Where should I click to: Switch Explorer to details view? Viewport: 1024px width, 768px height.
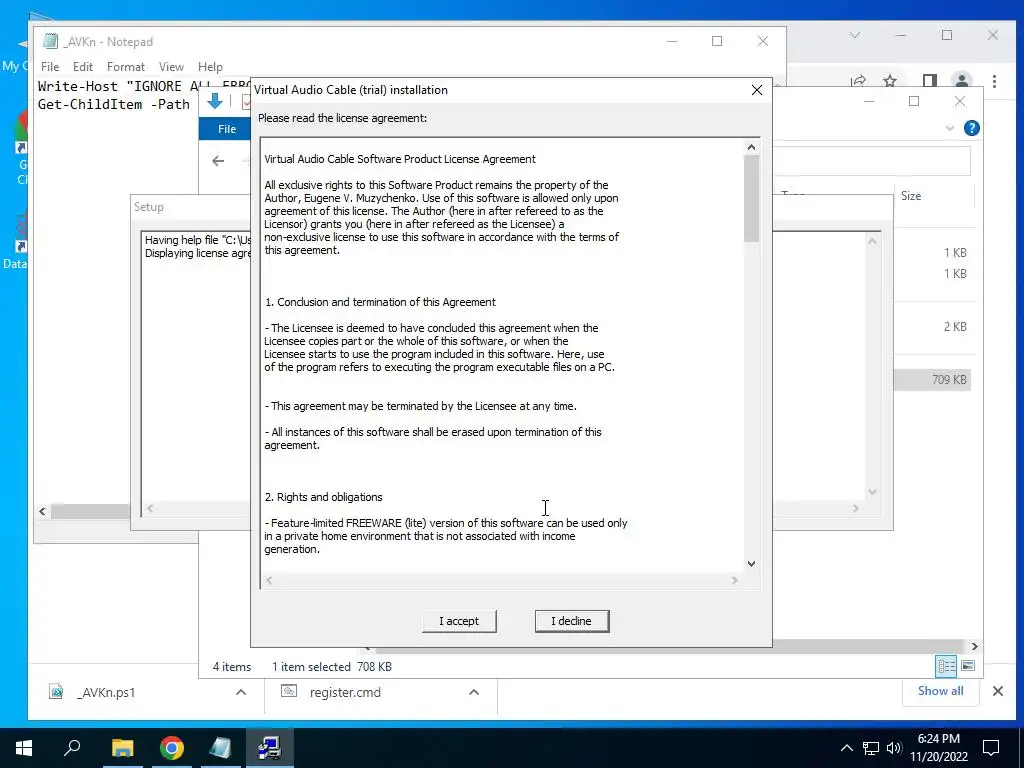tap(946, 665)
